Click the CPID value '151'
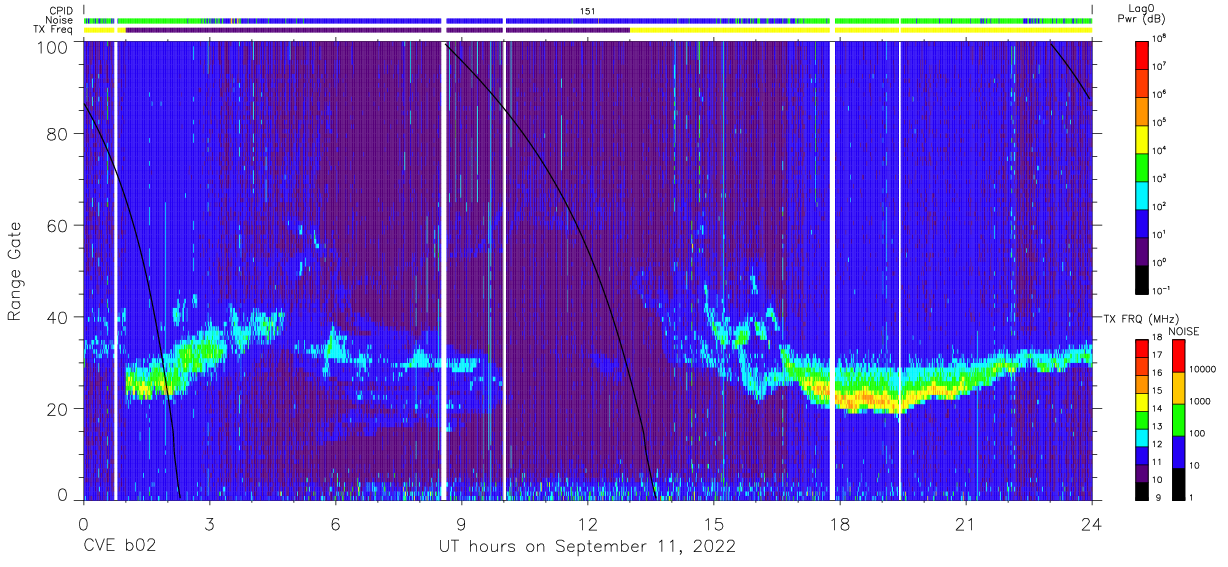 (588, 10)
